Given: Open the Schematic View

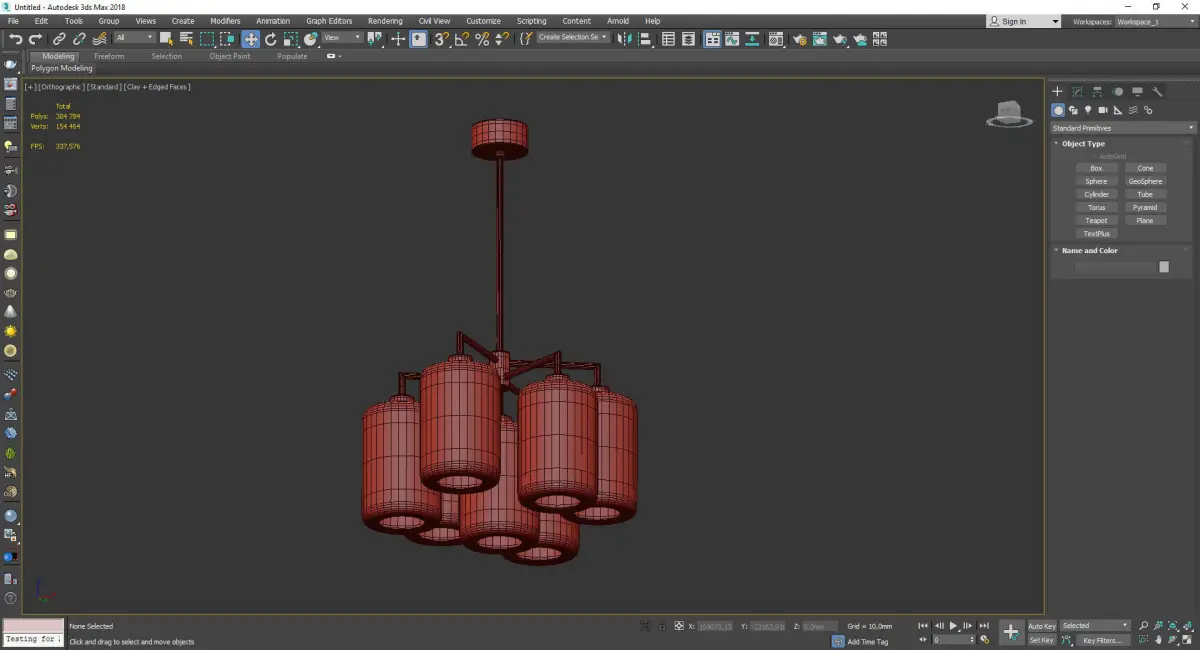Looking at the screenshot, I should (751, 39).
